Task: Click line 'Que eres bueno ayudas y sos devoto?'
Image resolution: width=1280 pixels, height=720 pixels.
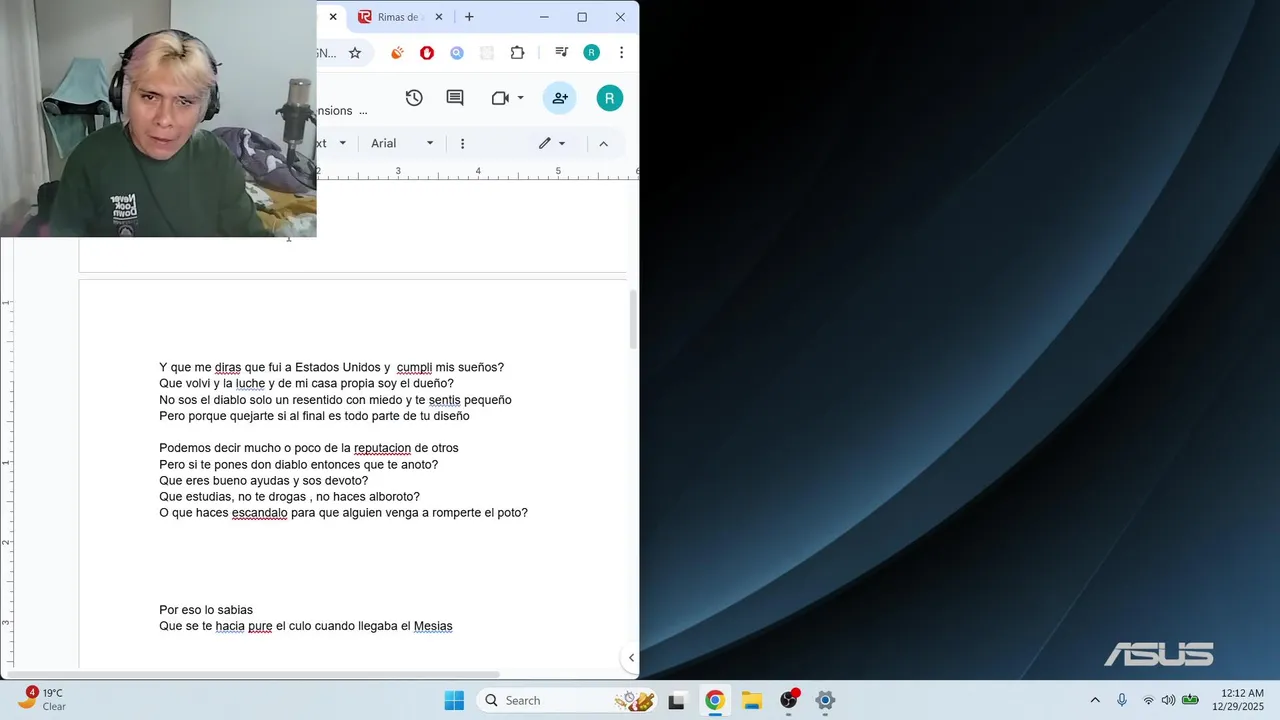Action: 263,481
